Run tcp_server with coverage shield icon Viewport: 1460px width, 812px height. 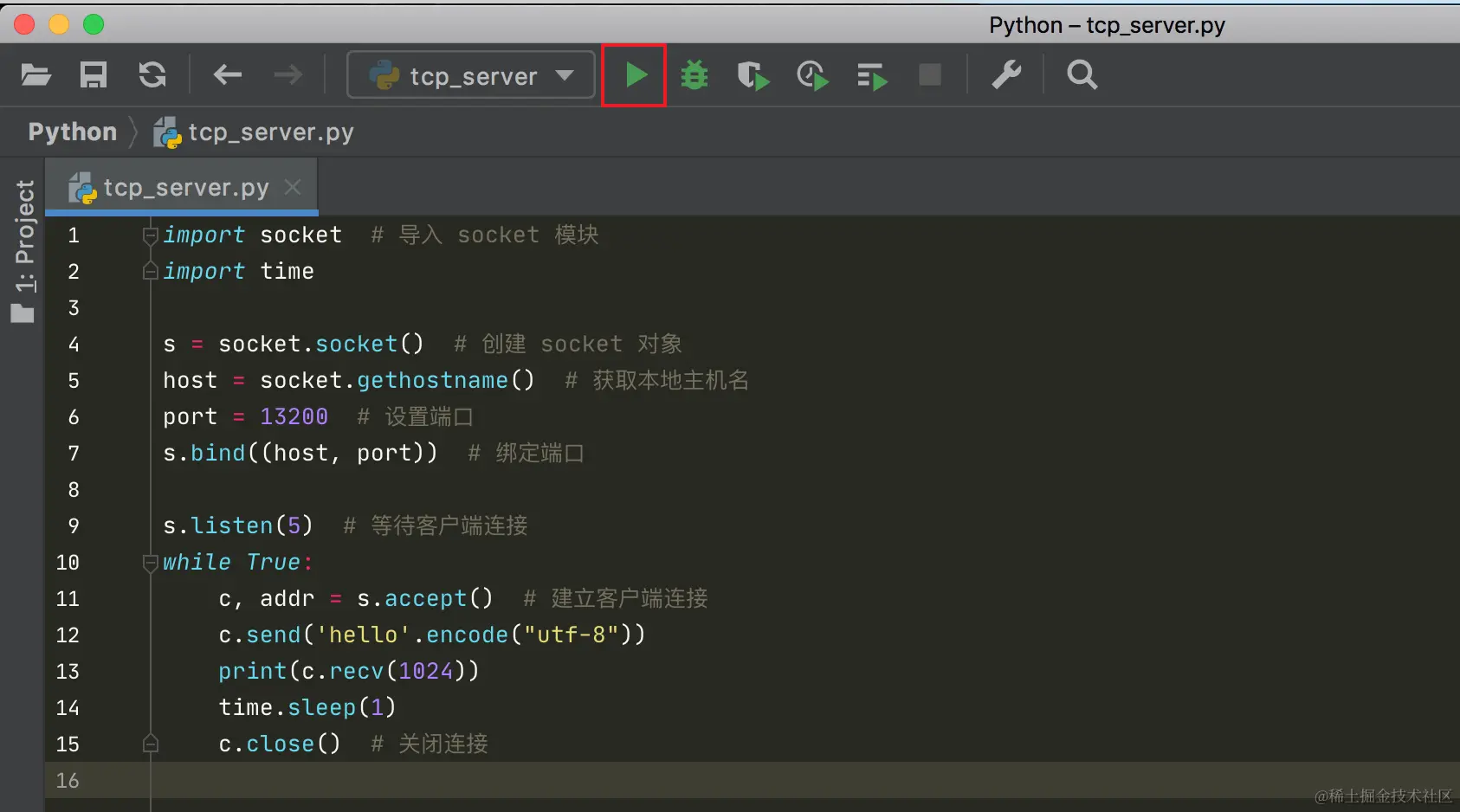pos(753,76)
